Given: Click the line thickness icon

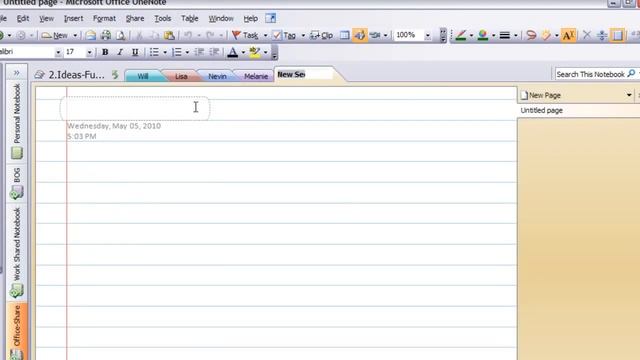Looking at the screenshot, I should pos(505,36).
